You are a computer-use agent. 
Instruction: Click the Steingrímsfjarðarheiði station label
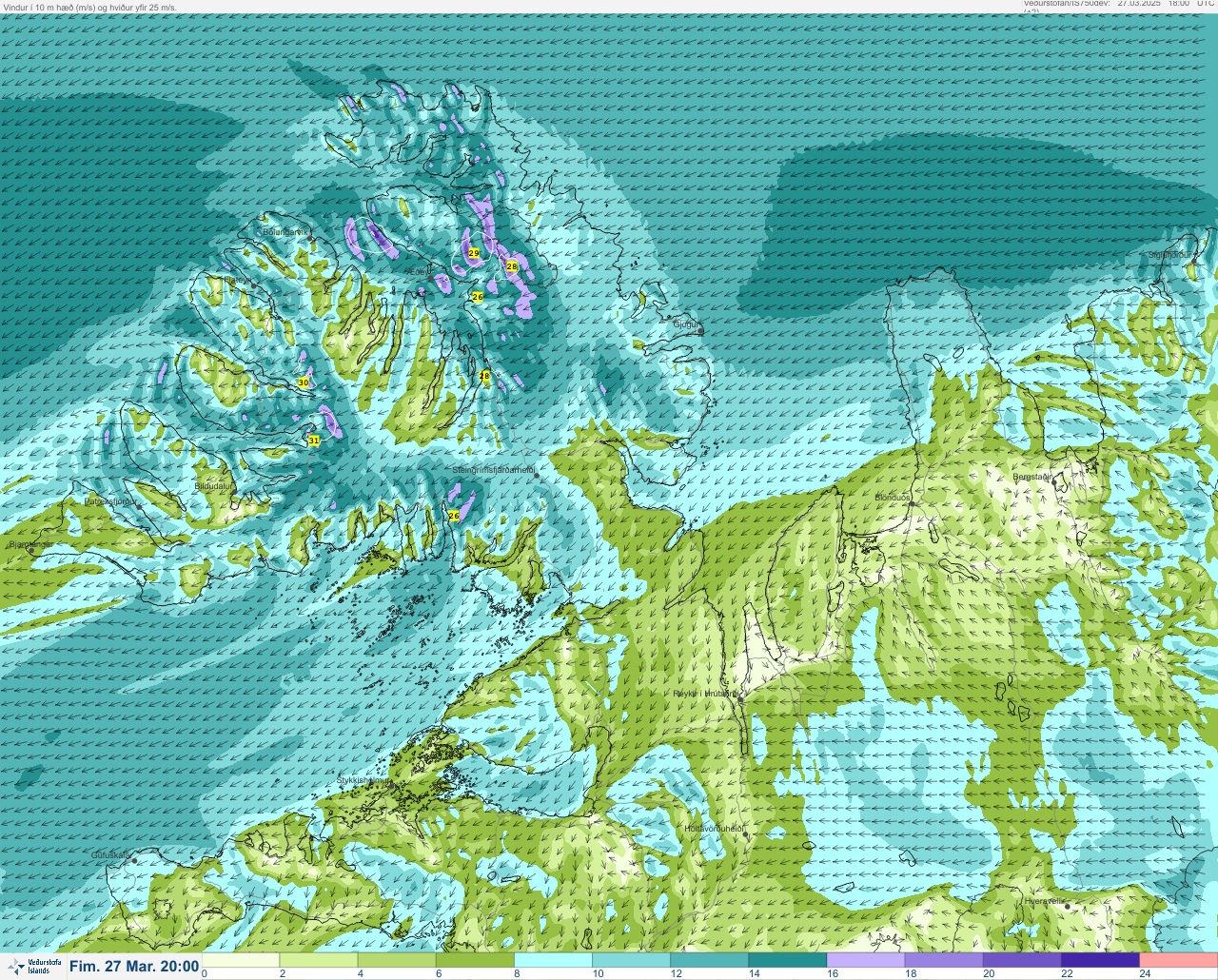pos(492,470)
